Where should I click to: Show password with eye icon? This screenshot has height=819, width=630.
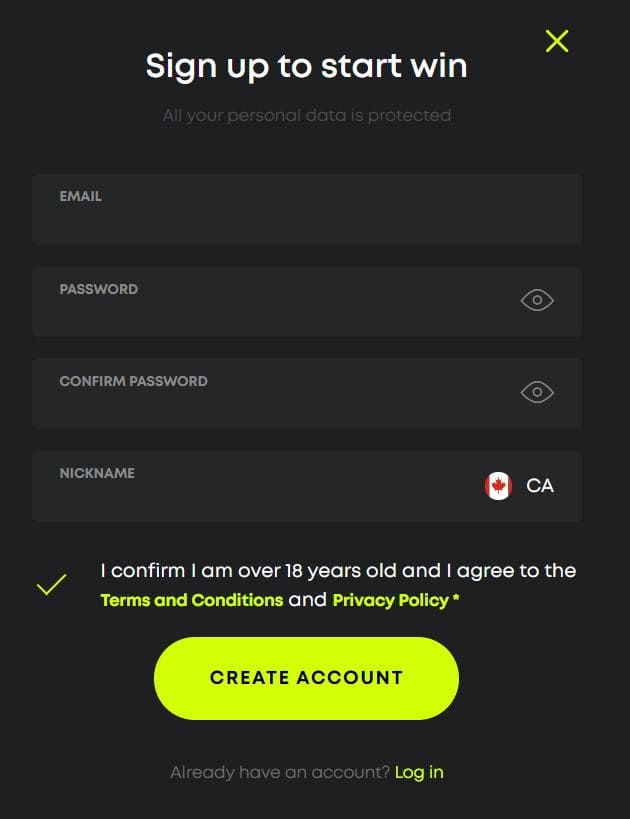tap(537, 300)
